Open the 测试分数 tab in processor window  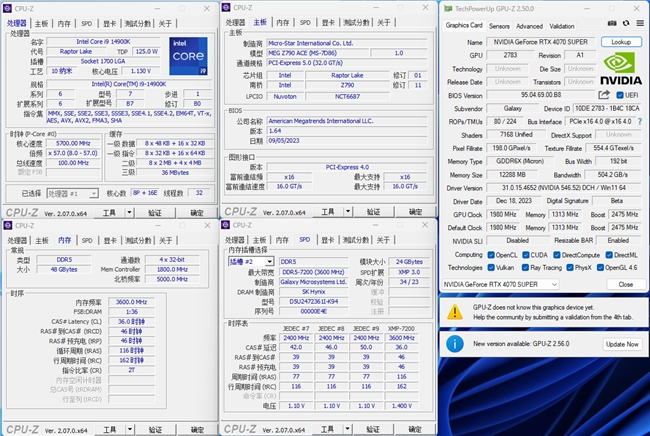coord(137,22)
